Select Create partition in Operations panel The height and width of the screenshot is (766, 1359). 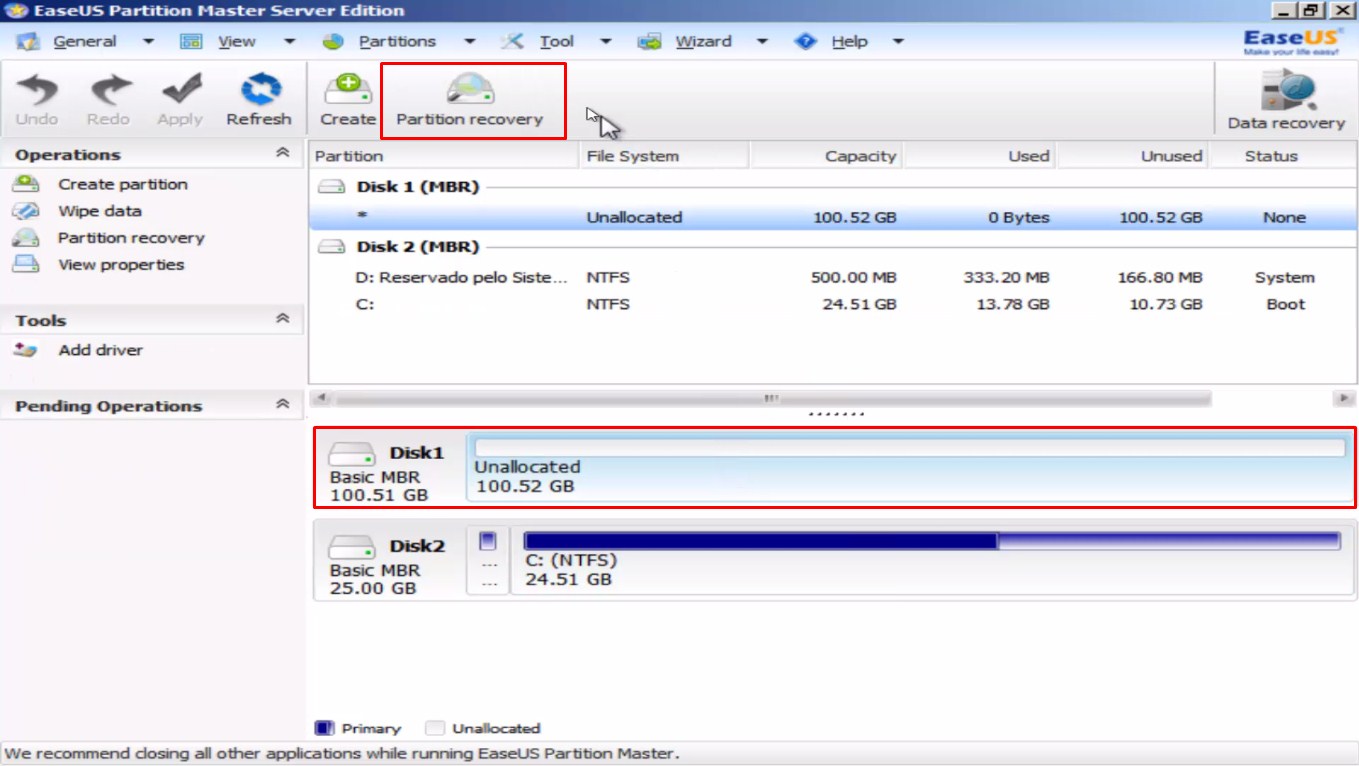[x=122, y=184]
